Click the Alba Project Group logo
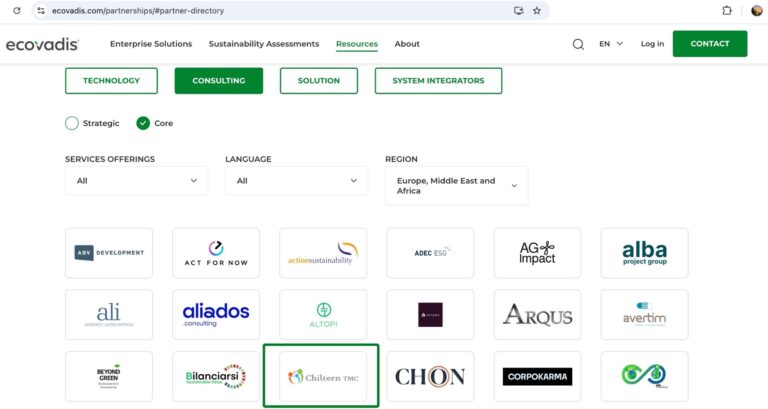 (644, 253)
